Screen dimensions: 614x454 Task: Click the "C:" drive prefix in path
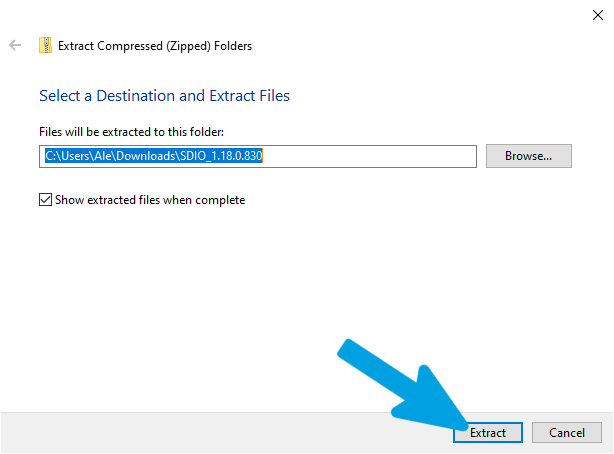pyautogui.click(x=51, y=156)
